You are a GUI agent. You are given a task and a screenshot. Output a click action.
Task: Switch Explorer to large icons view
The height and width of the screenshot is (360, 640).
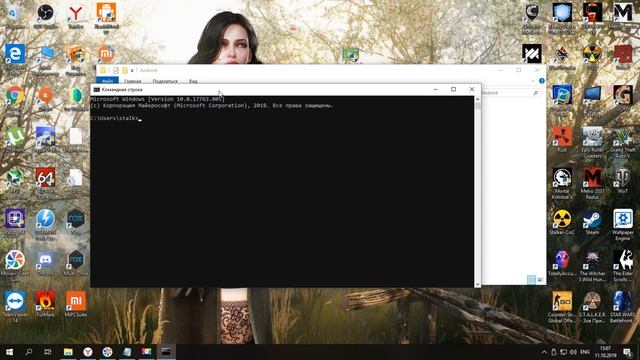pyautogui.click(x=540, y=280)
